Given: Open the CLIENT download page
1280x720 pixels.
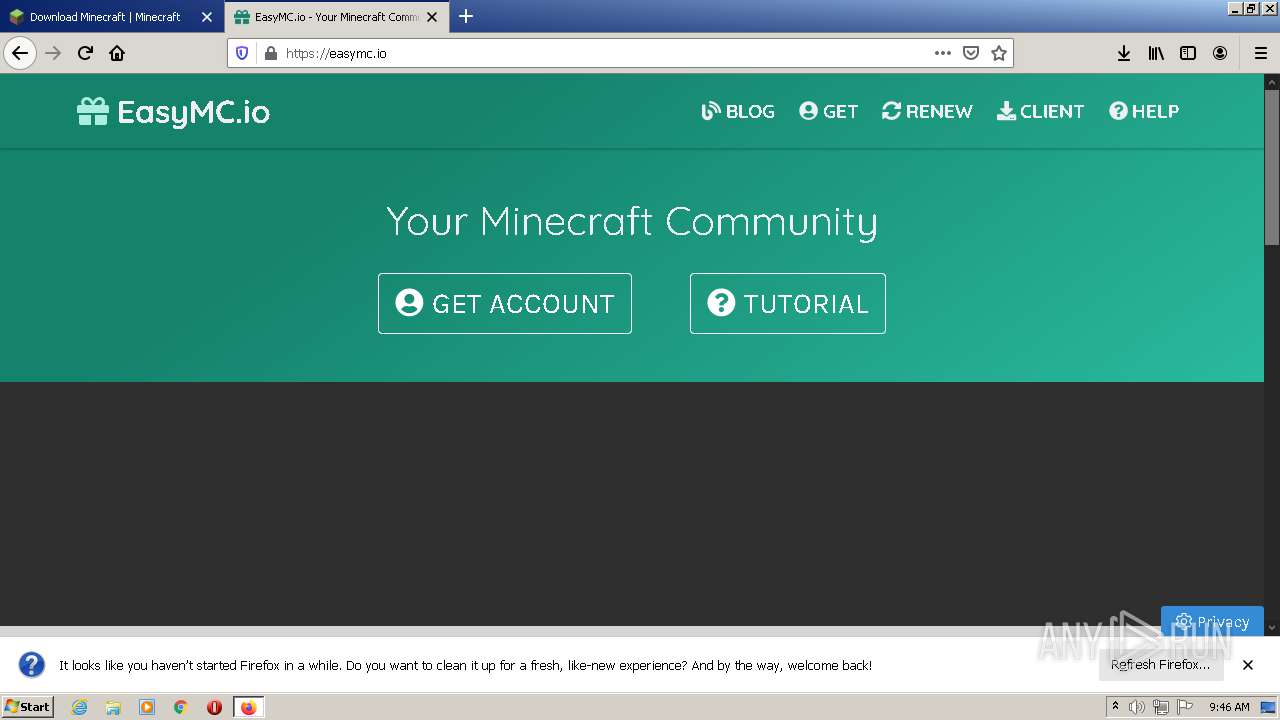Looking at the screenshot, I should pos(1040,111).
